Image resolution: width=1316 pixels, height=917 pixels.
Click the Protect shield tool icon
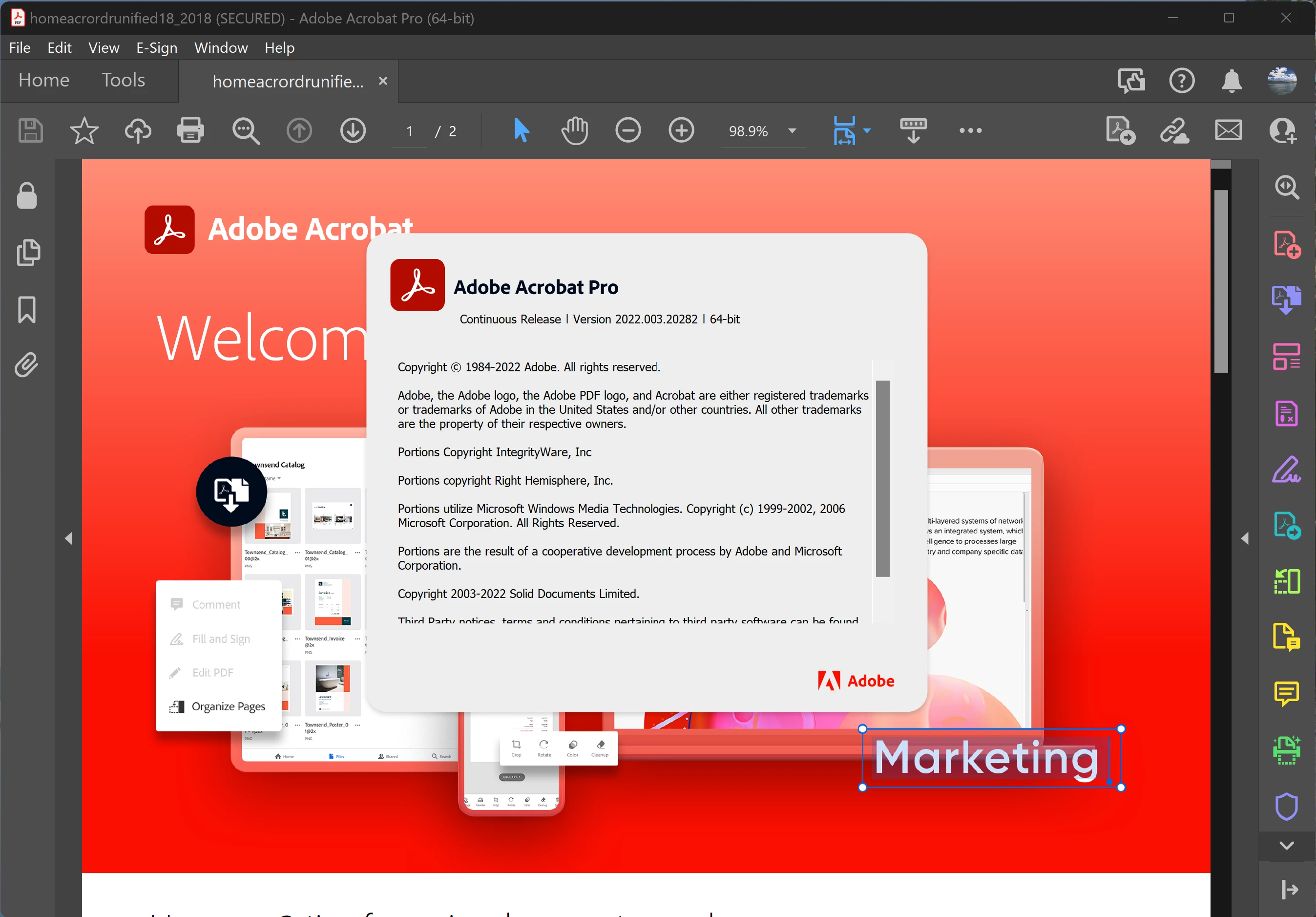pos(1286,806)
